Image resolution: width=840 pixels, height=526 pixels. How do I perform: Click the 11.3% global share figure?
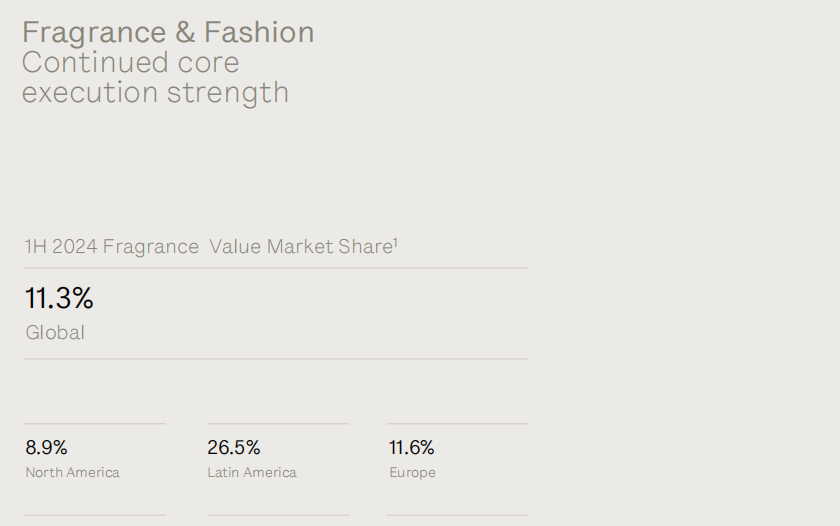pos(59,298)
